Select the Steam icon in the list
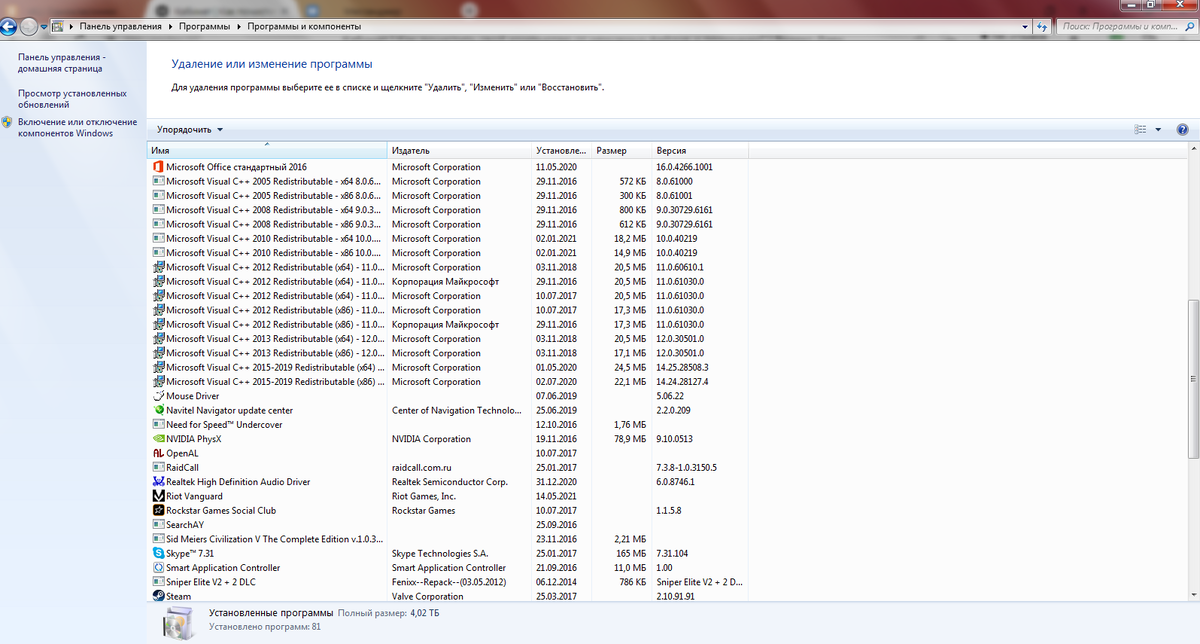Screen dimensions: 1200x644 pyautogui.click(x=158, y=596)
